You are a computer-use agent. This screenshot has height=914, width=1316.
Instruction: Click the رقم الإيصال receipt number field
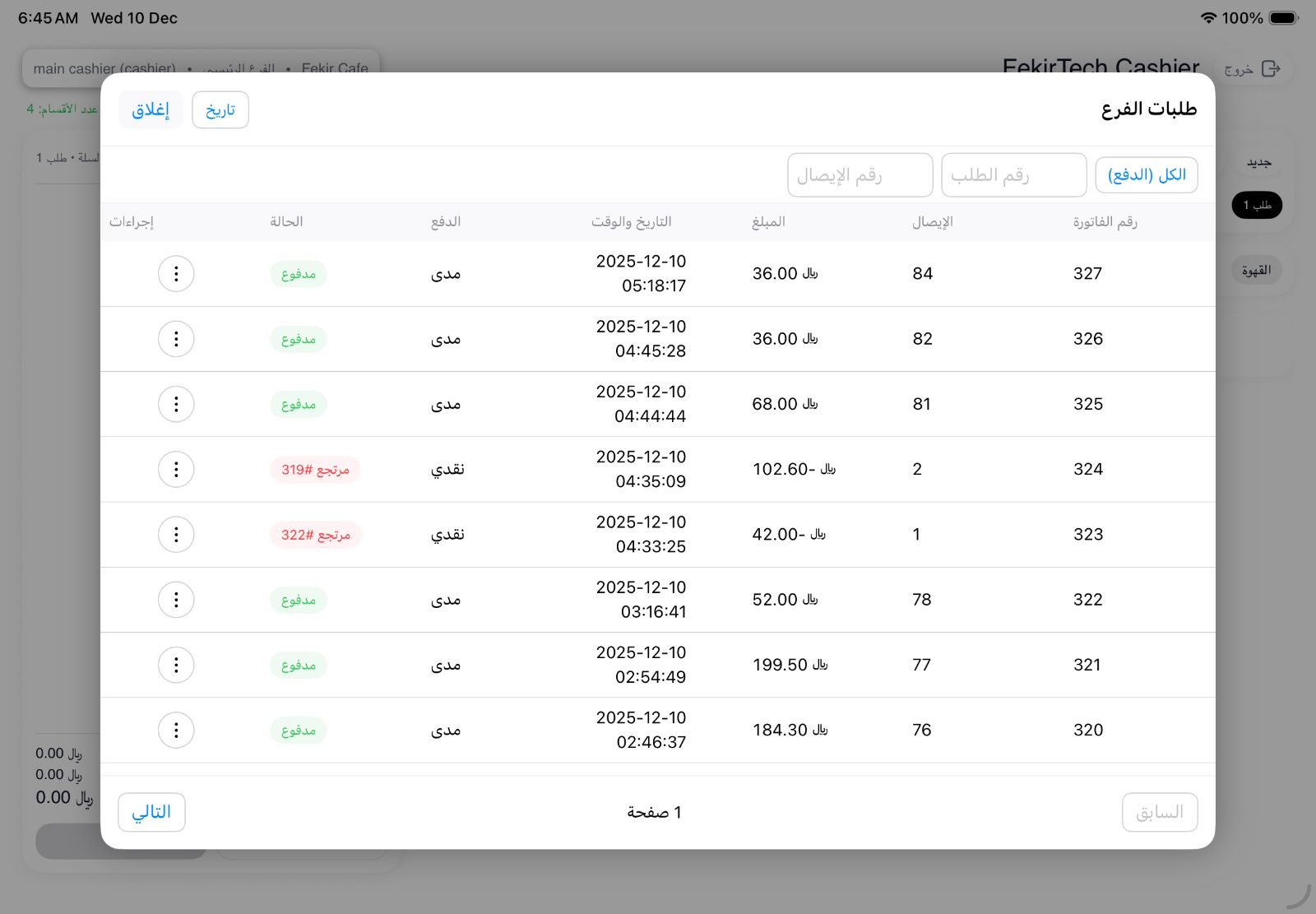[x=860, y=174]
